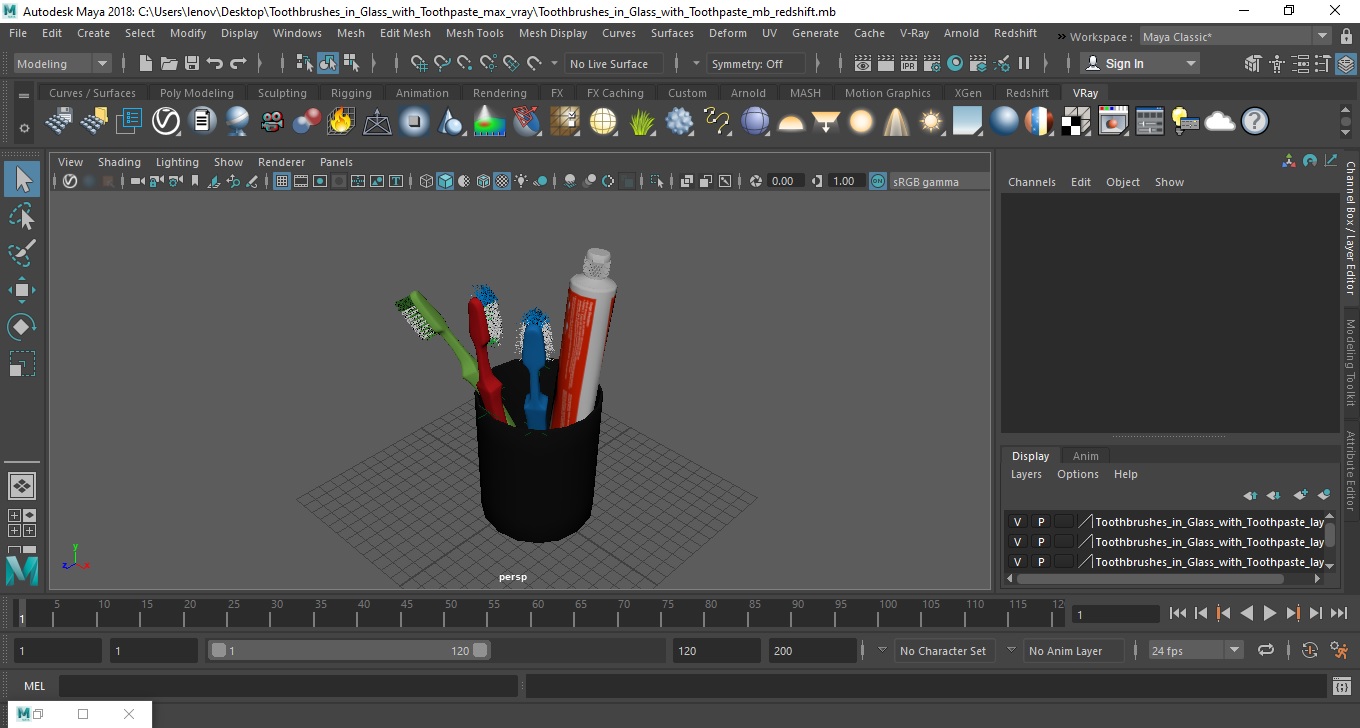
Task: Click the VRay logo shelf icon
Action: point(165,122)
